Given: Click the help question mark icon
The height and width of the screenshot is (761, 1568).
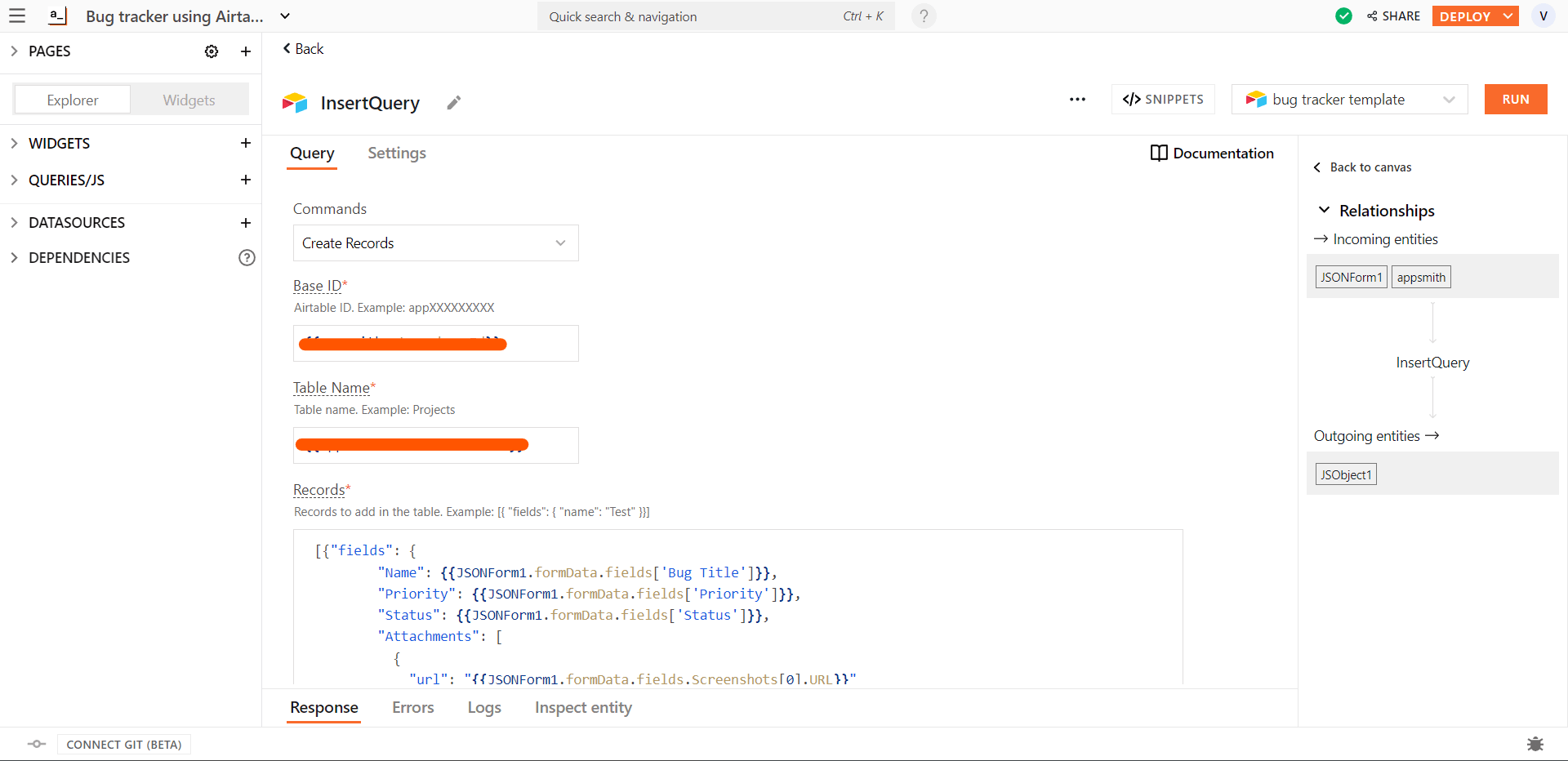Looking at the screenshot, I should click(924, 16).
